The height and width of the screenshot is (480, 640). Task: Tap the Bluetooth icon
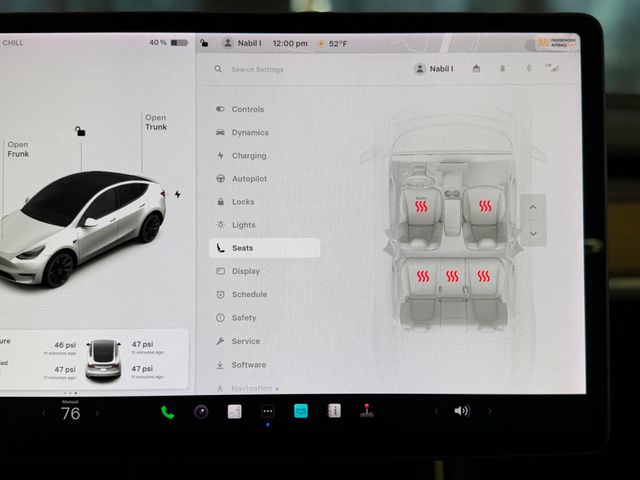(529, 69)
